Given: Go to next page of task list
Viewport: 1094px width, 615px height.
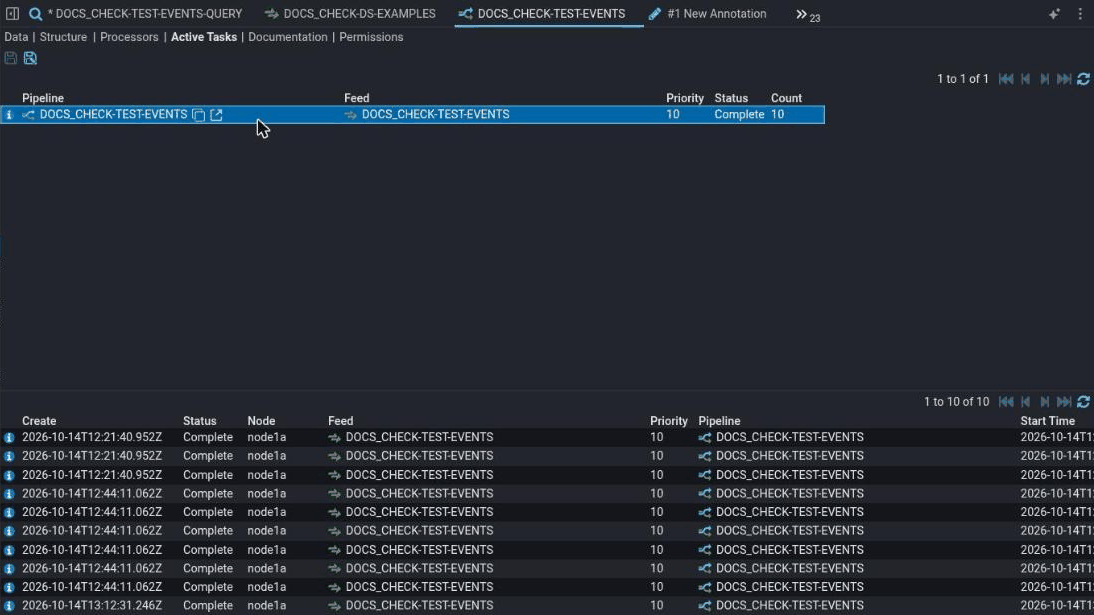Looking at the screenshot, I should coord(1044,402).
